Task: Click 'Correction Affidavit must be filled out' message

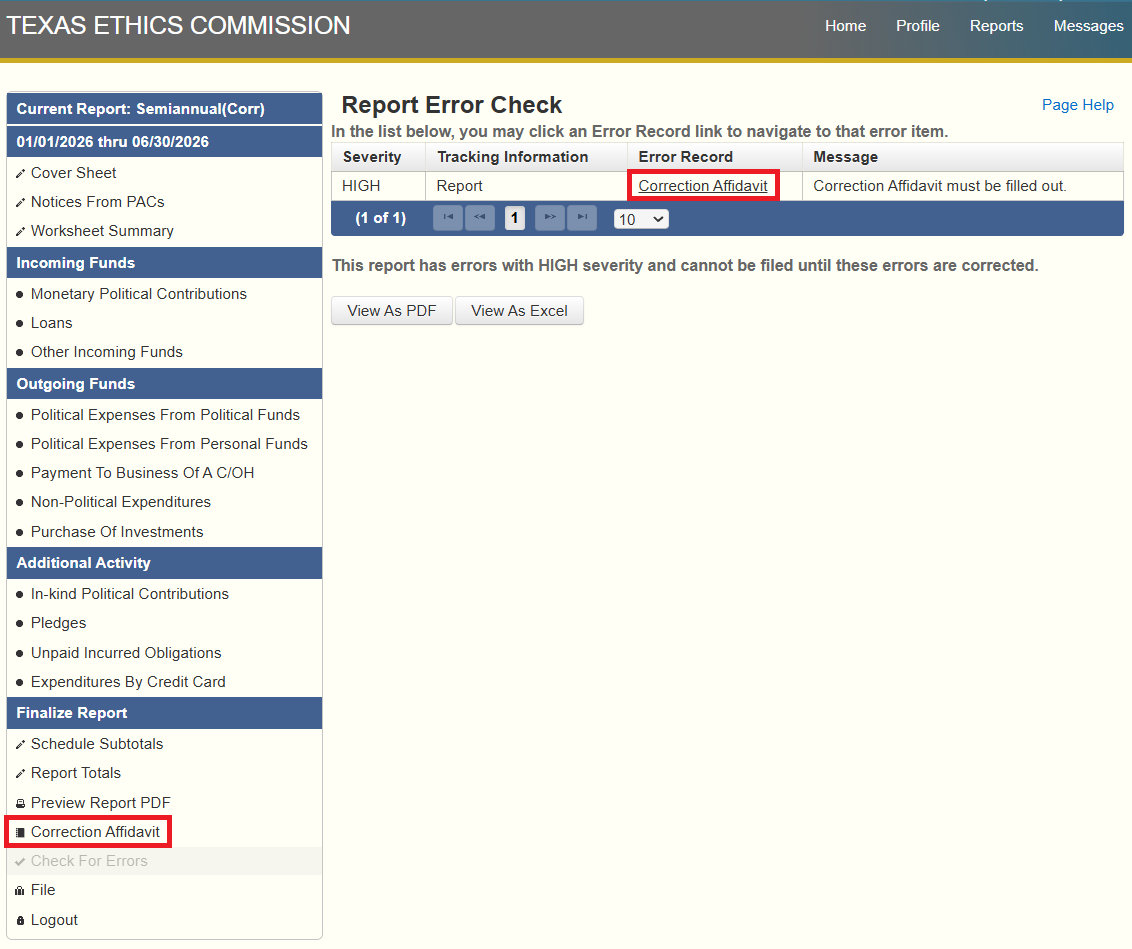Action: pyautogui.click(x=939, y=185)
